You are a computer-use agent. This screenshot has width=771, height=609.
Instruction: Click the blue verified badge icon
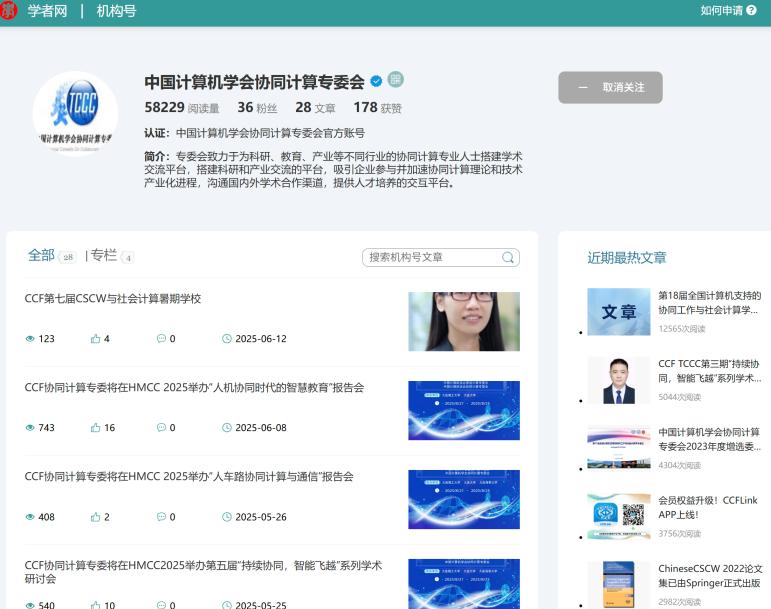[376, 81]
